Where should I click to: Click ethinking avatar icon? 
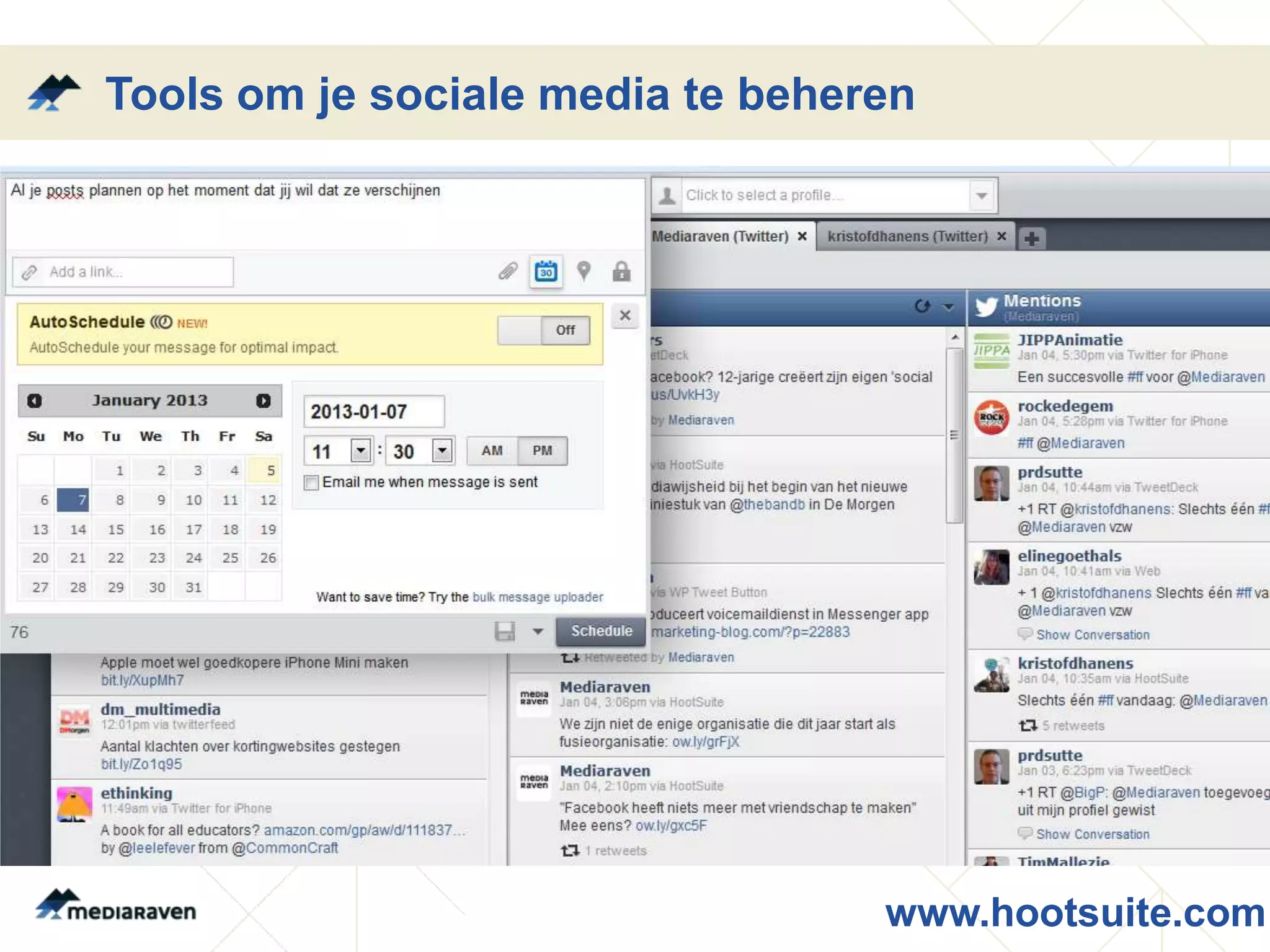click(x=74, y=804)
